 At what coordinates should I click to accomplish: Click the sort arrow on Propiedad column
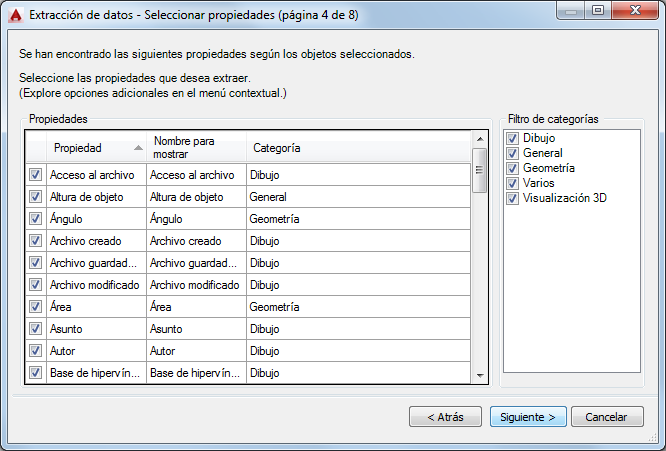point(138,148)
